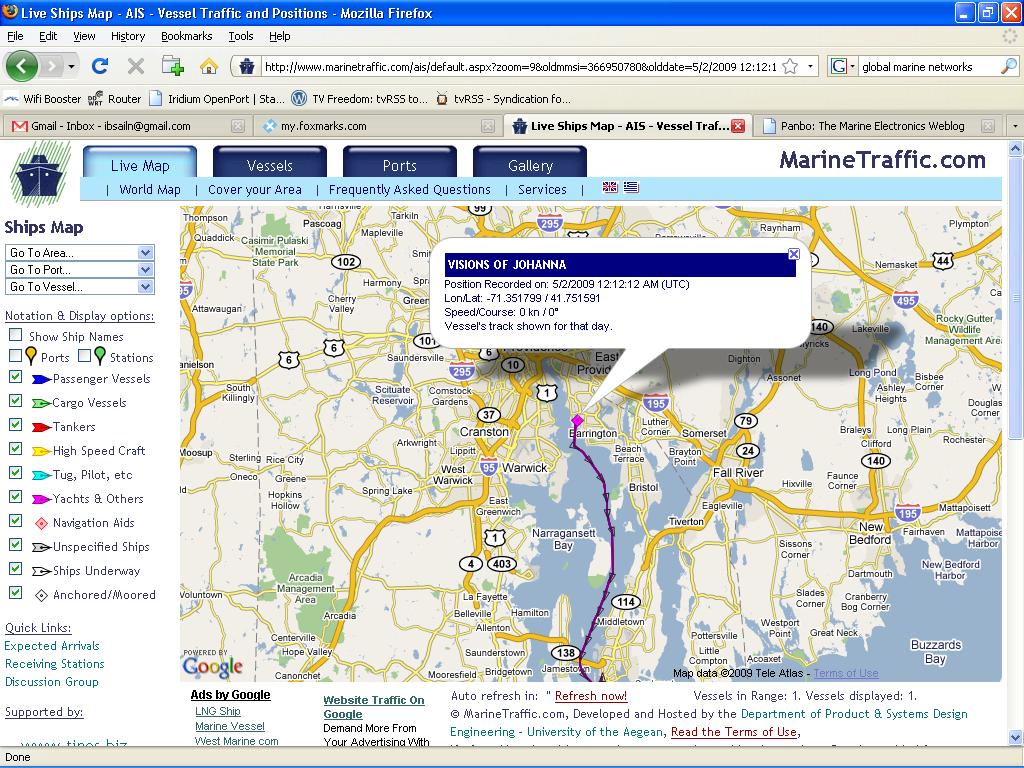Click the scrollbar down arrow
The width and height of the screenshot is (1024, 768).
1016,738
